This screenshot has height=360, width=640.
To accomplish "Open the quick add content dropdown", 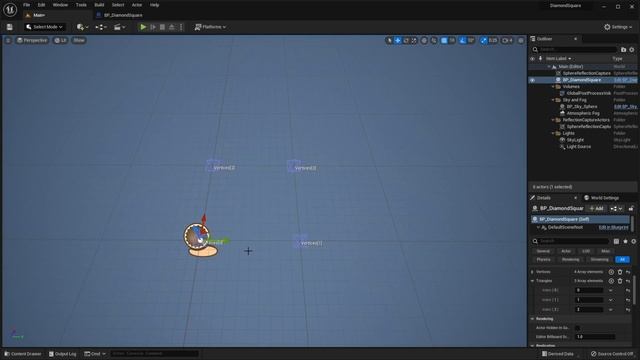I will (x=82, y=27).
